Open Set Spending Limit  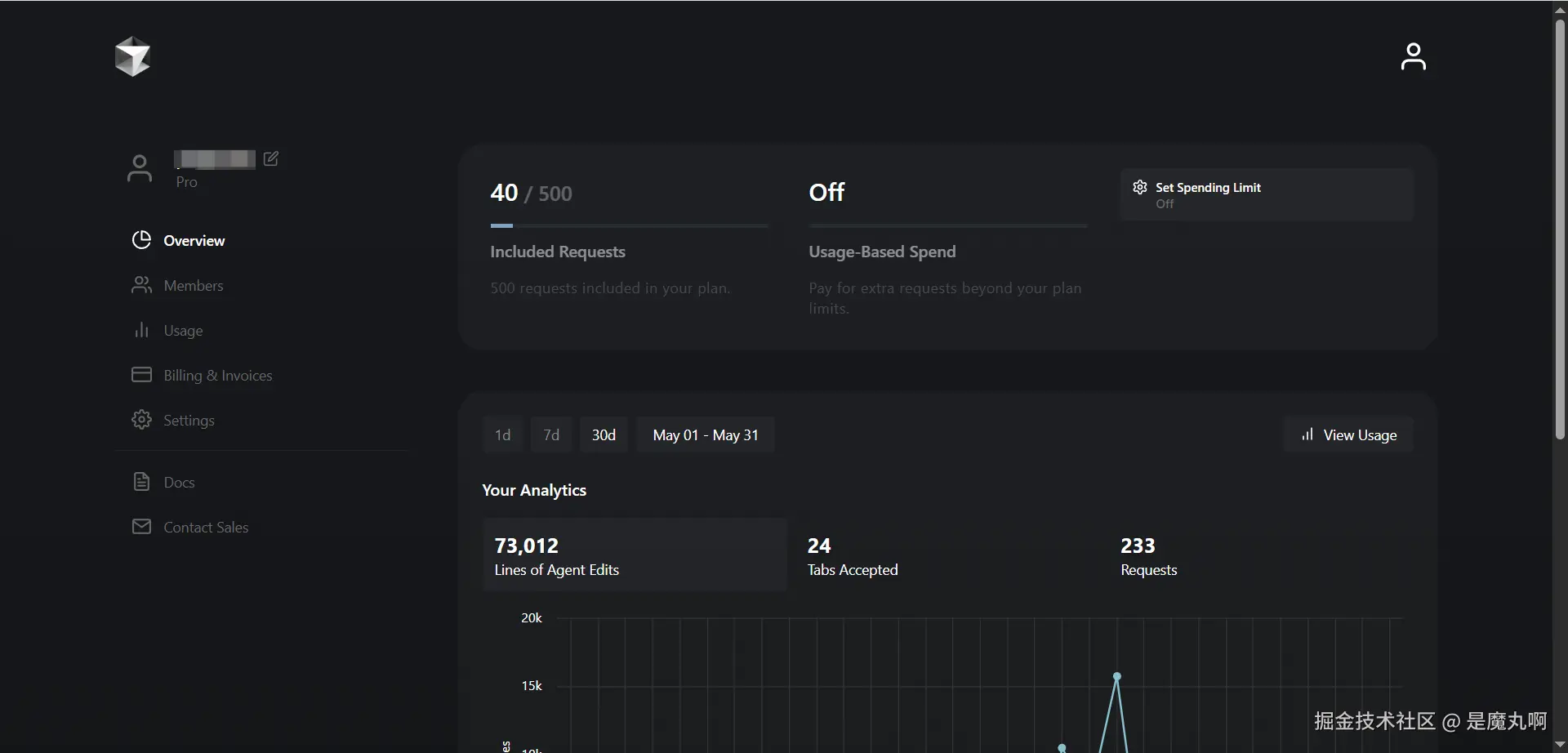tap(1267, 194)
